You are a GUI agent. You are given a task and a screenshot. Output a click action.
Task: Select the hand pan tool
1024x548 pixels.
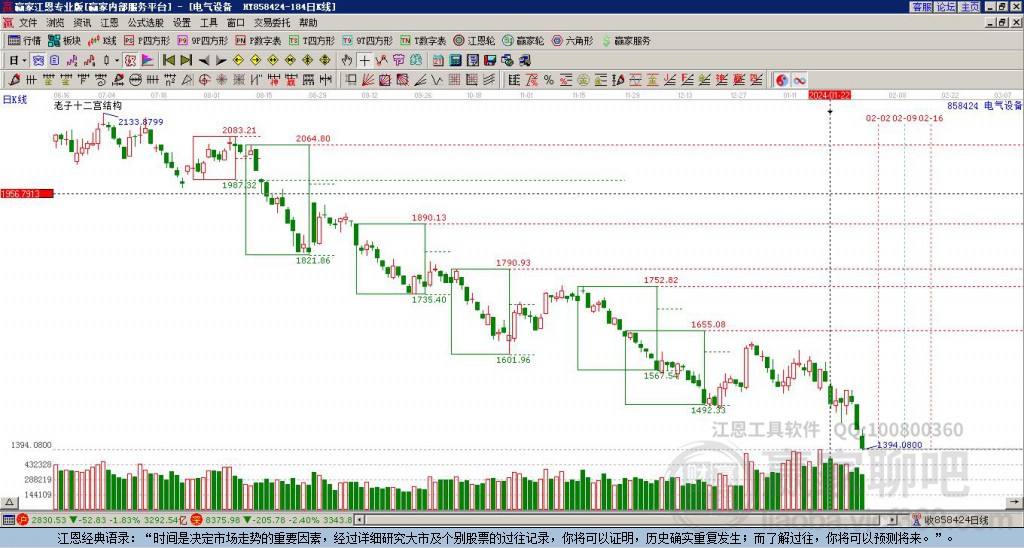click(347, 60)
